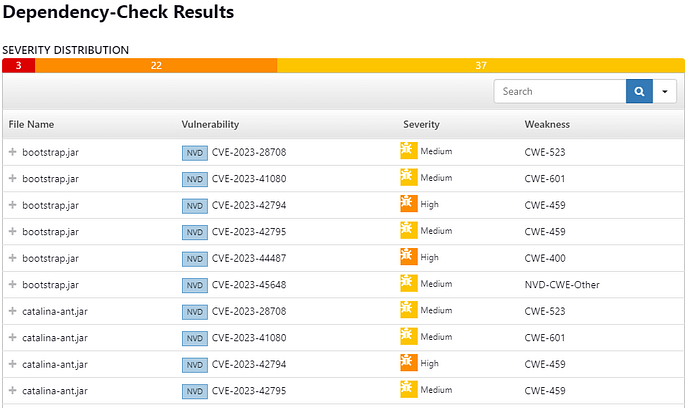700x408 pixels.
Task: Click NVD badge for bootstrap.jar CVE-2023-41080
Action: 195,179
